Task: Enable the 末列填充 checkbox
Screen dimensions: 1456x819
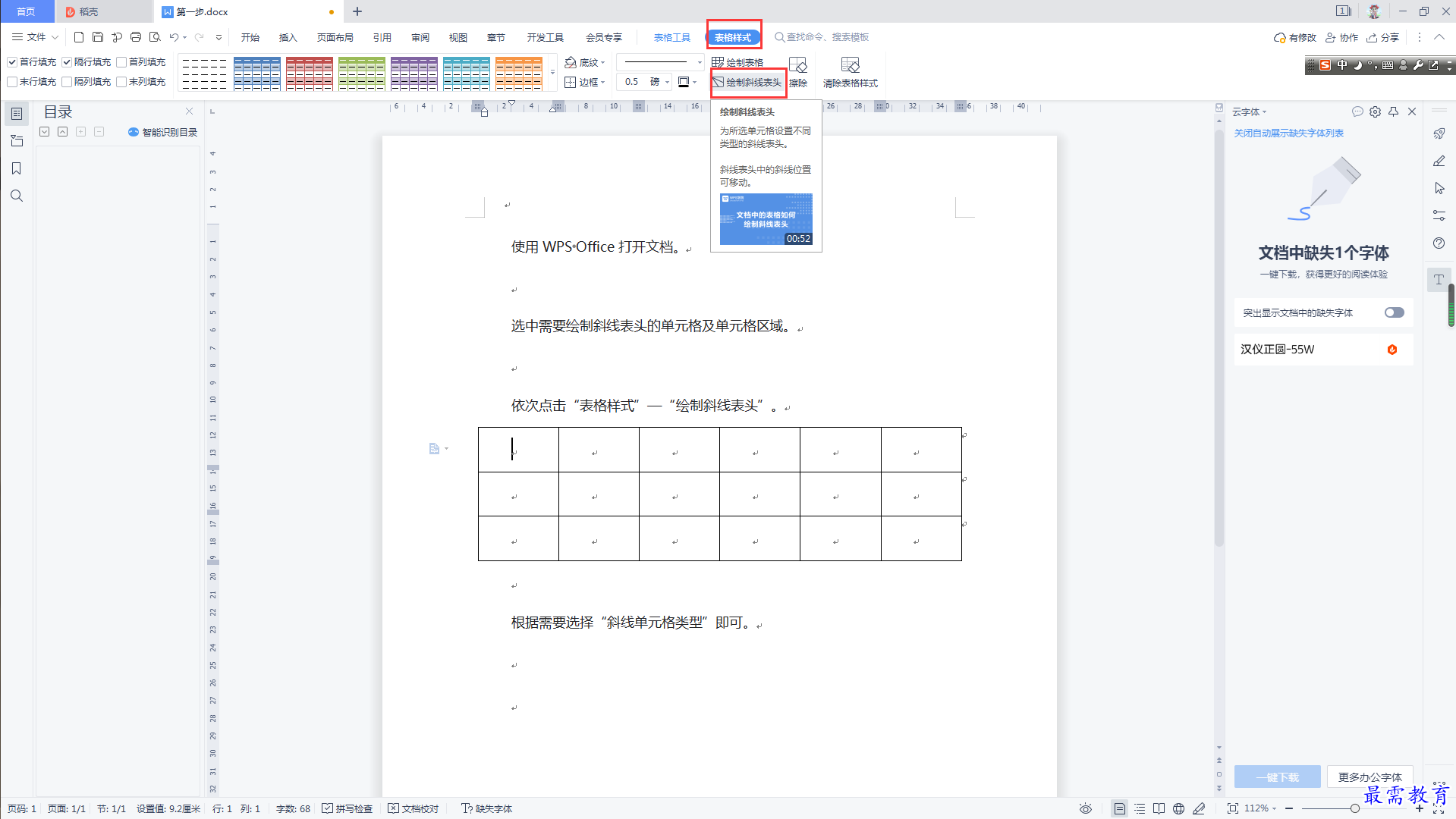Action: tap(121, 82)
